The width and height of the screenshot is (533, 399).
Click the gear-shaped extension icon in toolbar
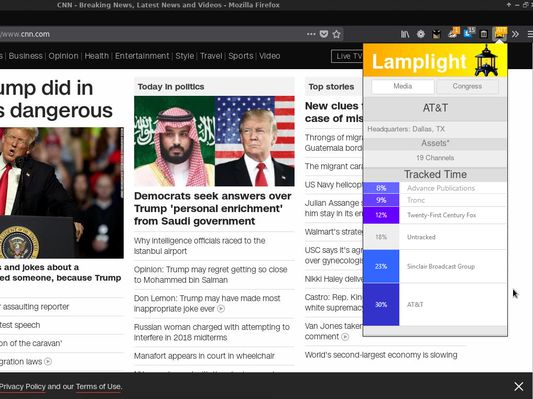click(421, 34)
